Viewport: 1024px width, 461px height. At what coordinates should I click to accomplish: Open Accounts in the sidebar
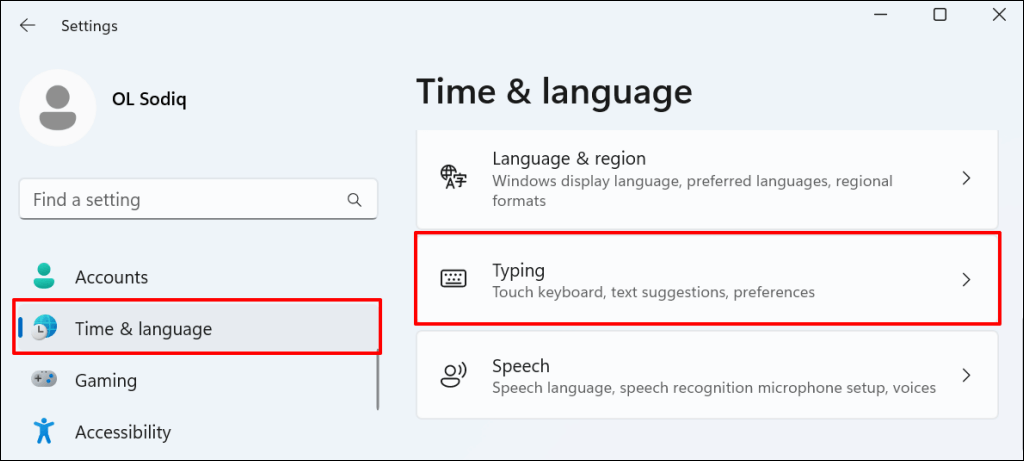coord(111,277)
